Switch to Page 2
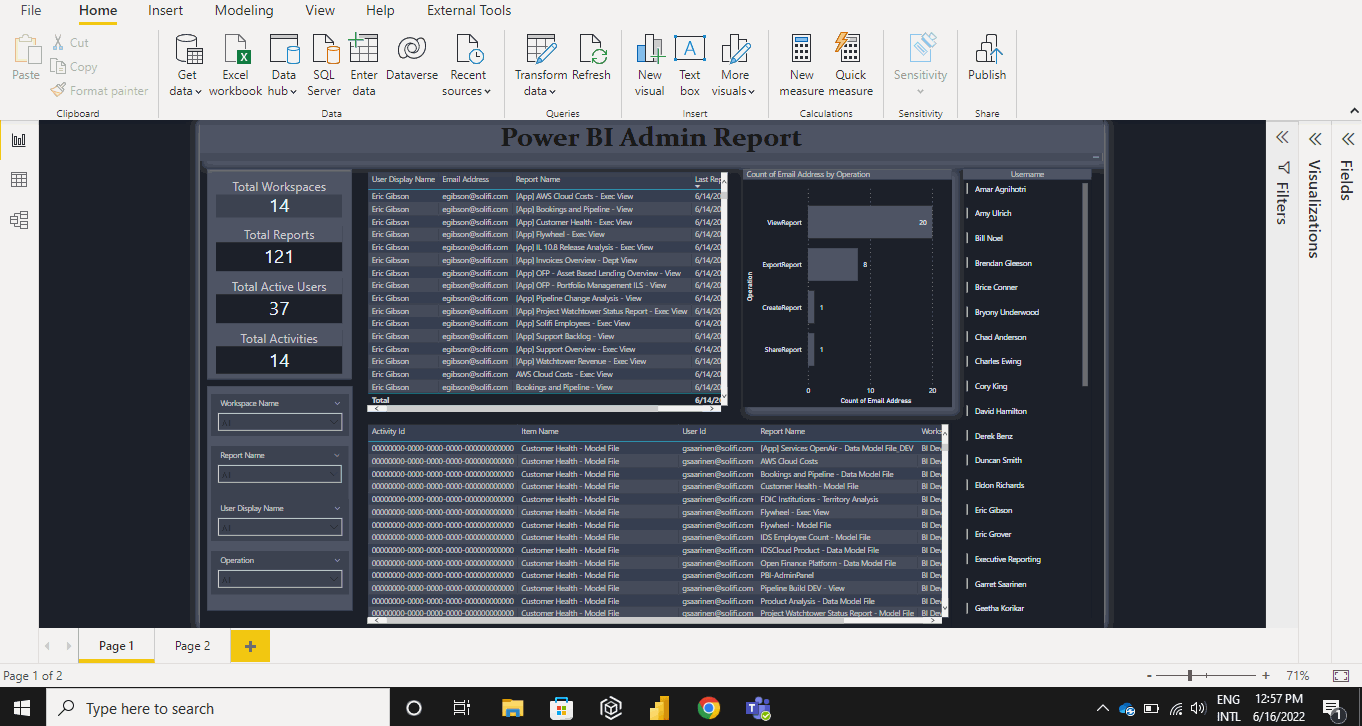1362x726 pixels. coord(191,645)
